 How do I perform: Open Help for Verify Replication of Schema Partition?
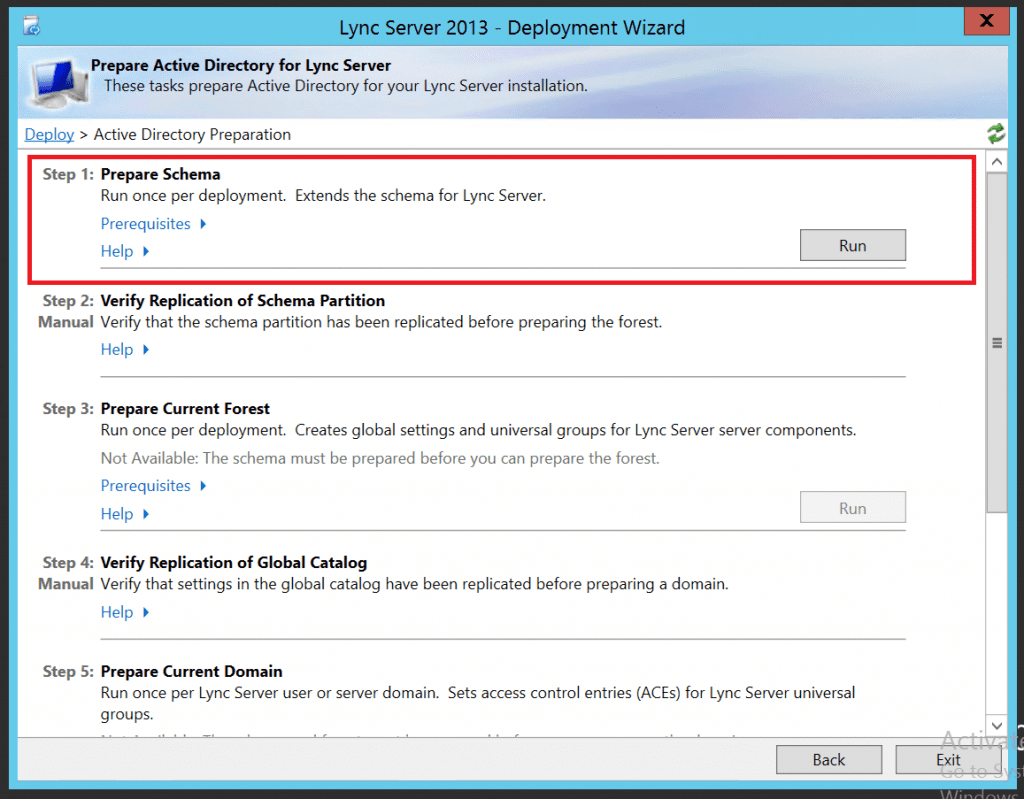119,349
